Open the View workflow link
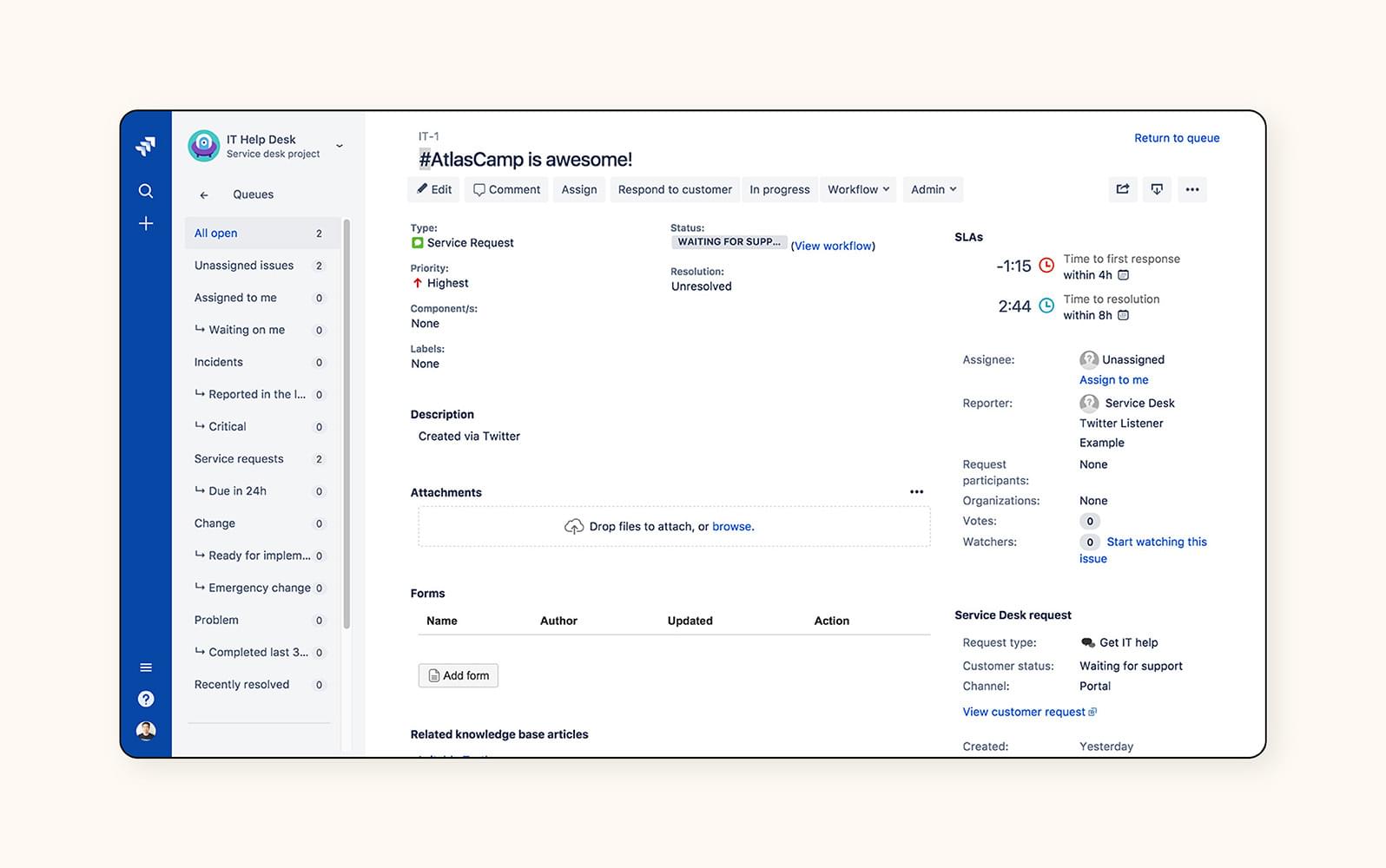 pos(833,247)
